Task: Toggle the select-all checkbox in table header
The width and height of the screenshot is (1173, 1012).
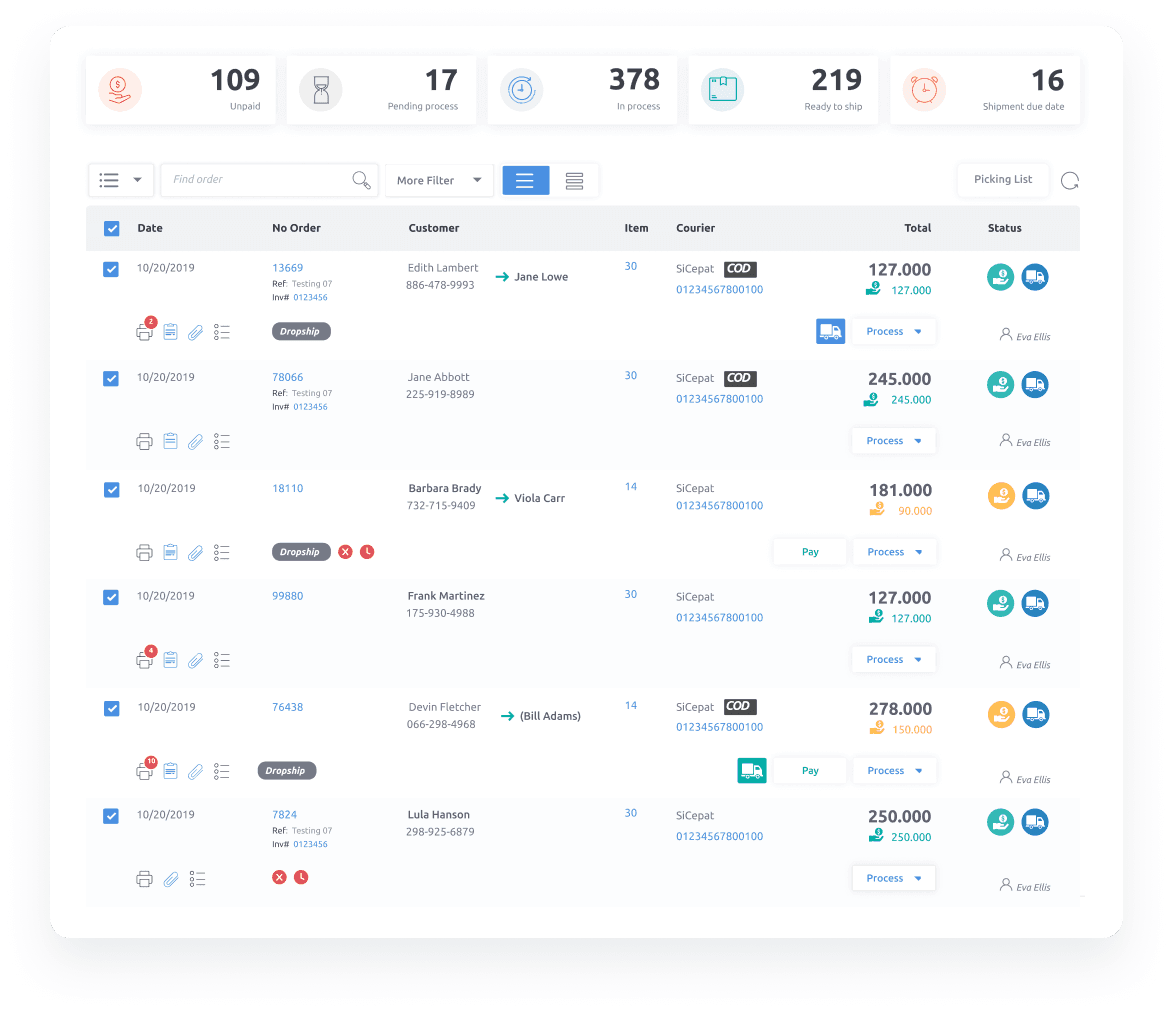Action: (112, 229)
